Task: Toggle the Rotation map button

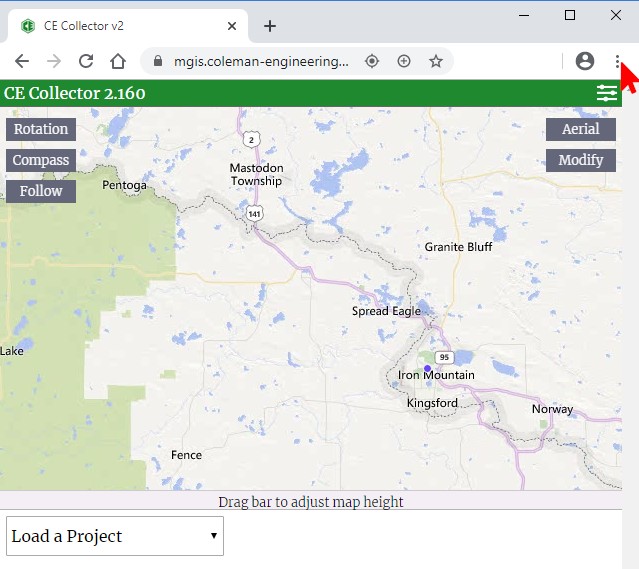Action: pyautogui.click(x=41, y=129)
